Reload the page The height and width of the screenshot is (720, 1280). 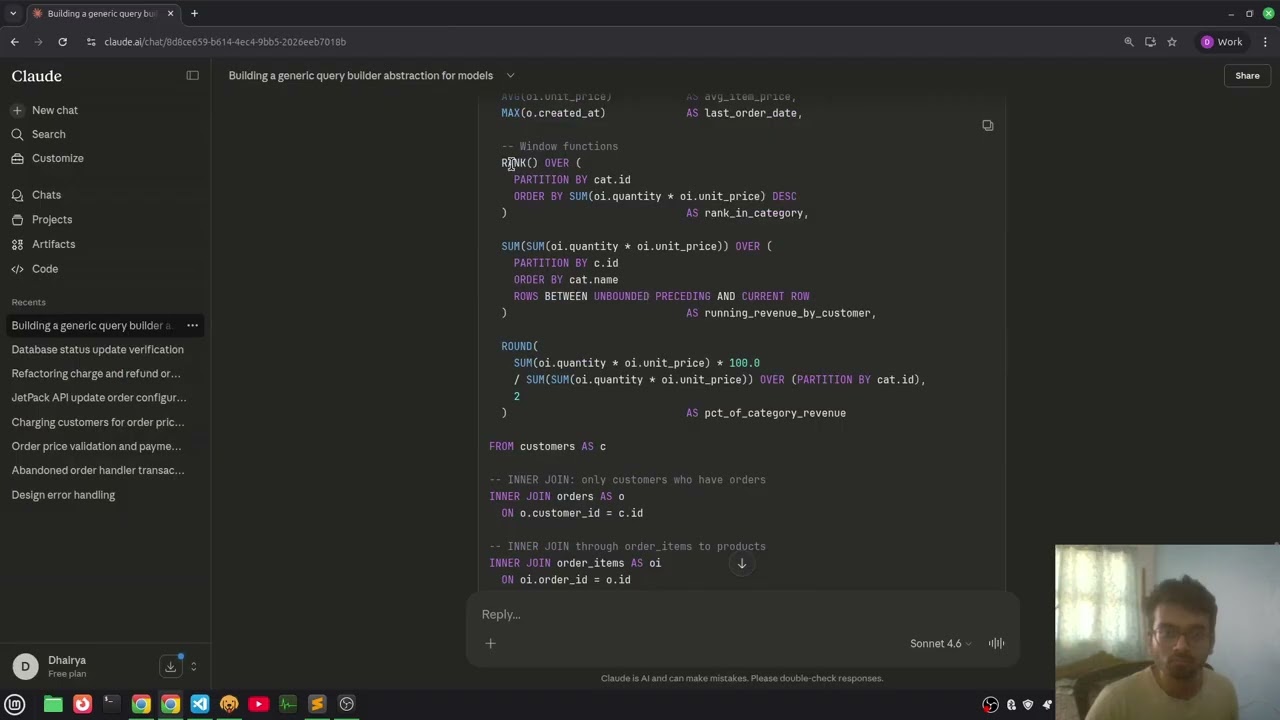click(62, 42)
